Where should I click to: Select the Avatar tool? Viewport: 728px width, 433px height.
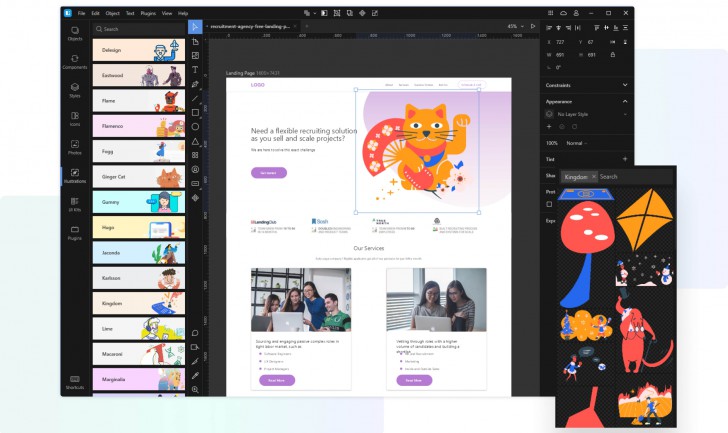(195, 169)
